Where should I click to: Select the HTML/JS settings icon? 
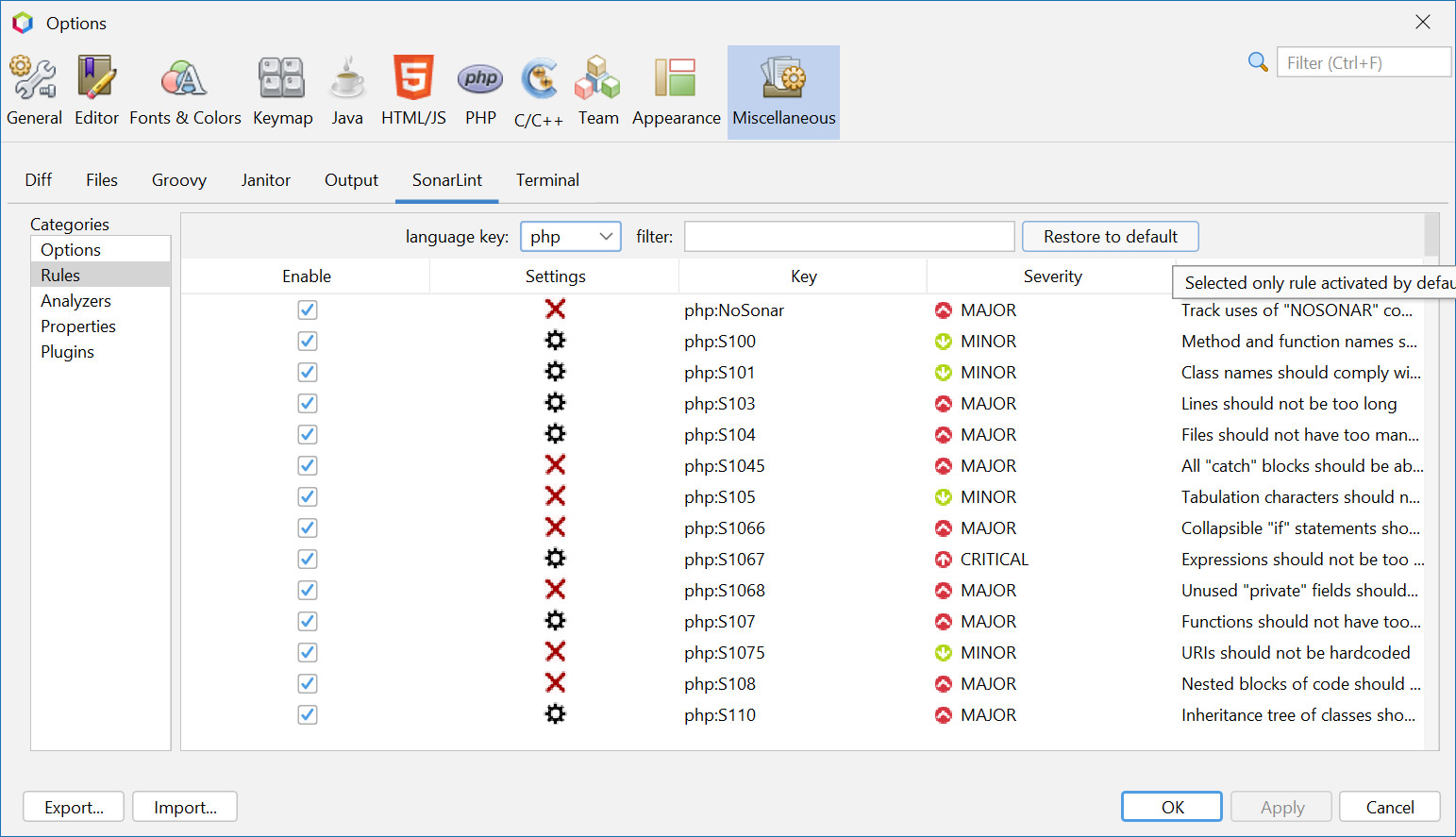413,79
